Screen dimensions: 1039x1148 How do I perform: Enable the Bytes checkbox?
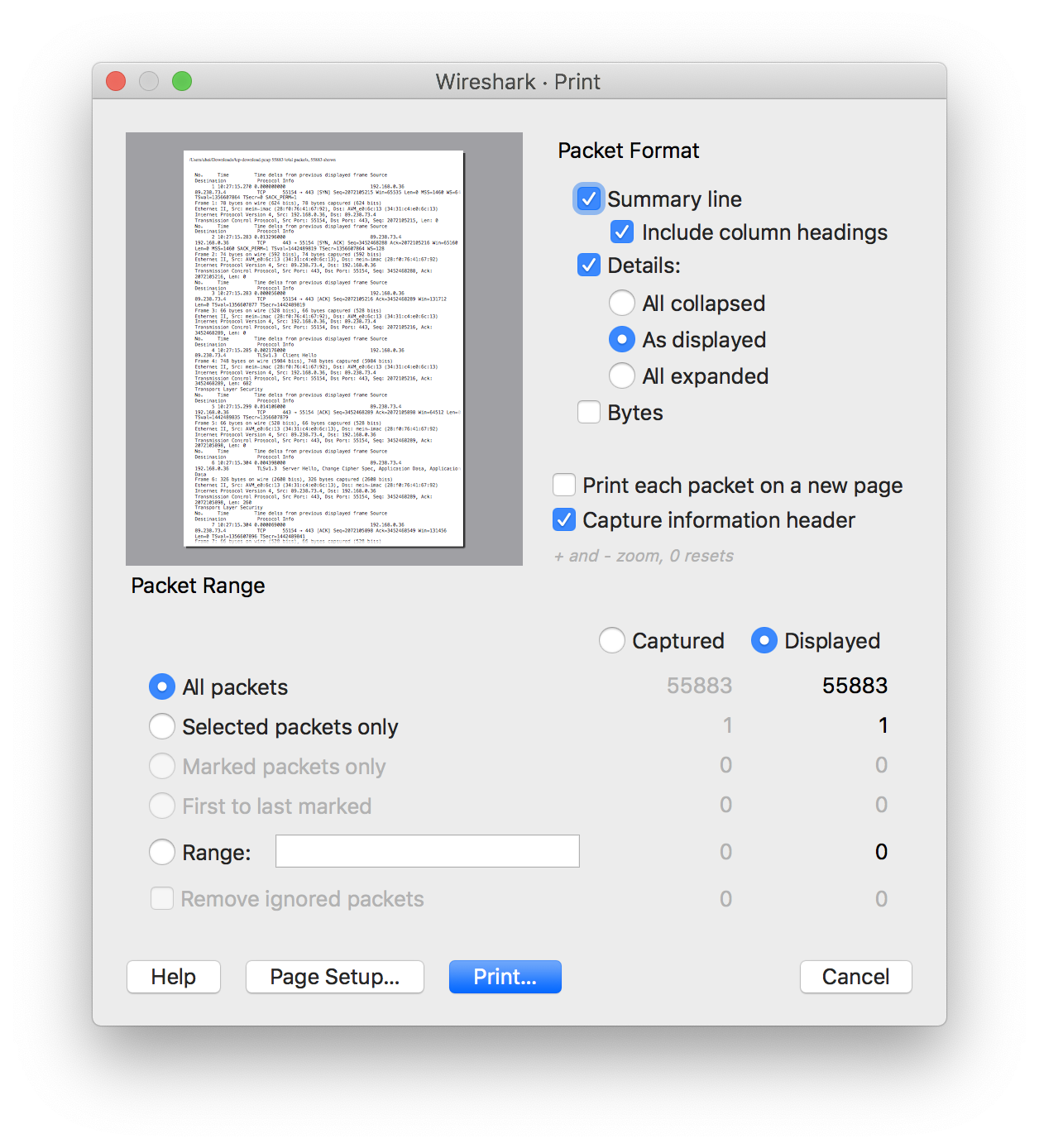coord(588,413)
